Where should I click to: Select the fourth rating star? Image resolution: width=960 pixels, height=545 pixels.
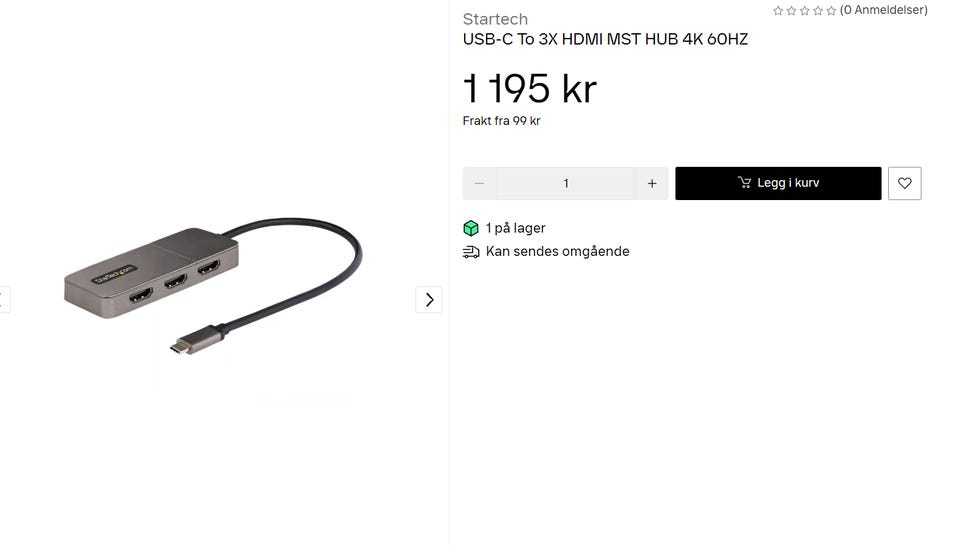click(818, 10)
